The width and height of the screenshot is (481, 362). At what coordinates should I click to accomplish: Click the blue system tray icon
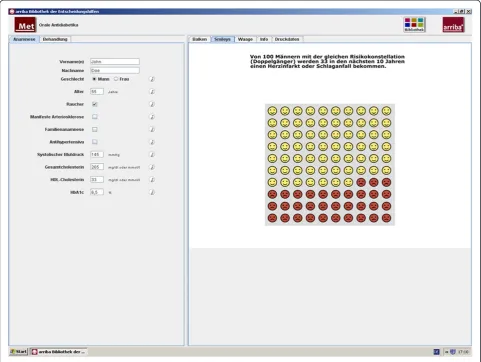(436, 352)
